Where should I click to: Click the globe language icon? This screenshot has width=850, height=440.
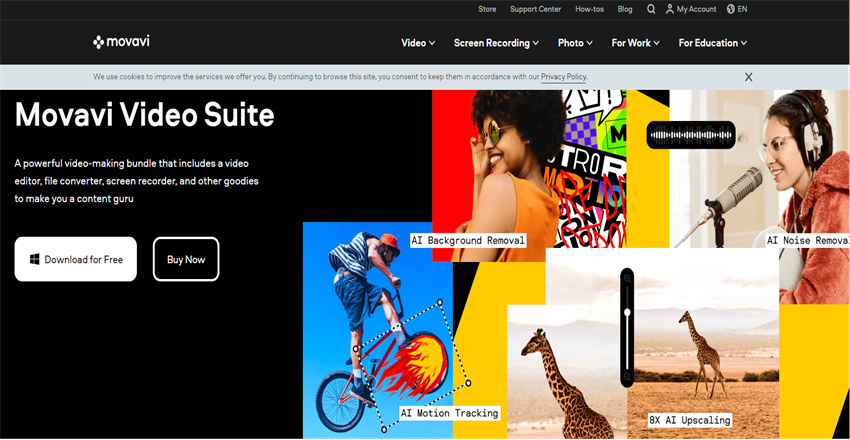[x=731, y=9]
